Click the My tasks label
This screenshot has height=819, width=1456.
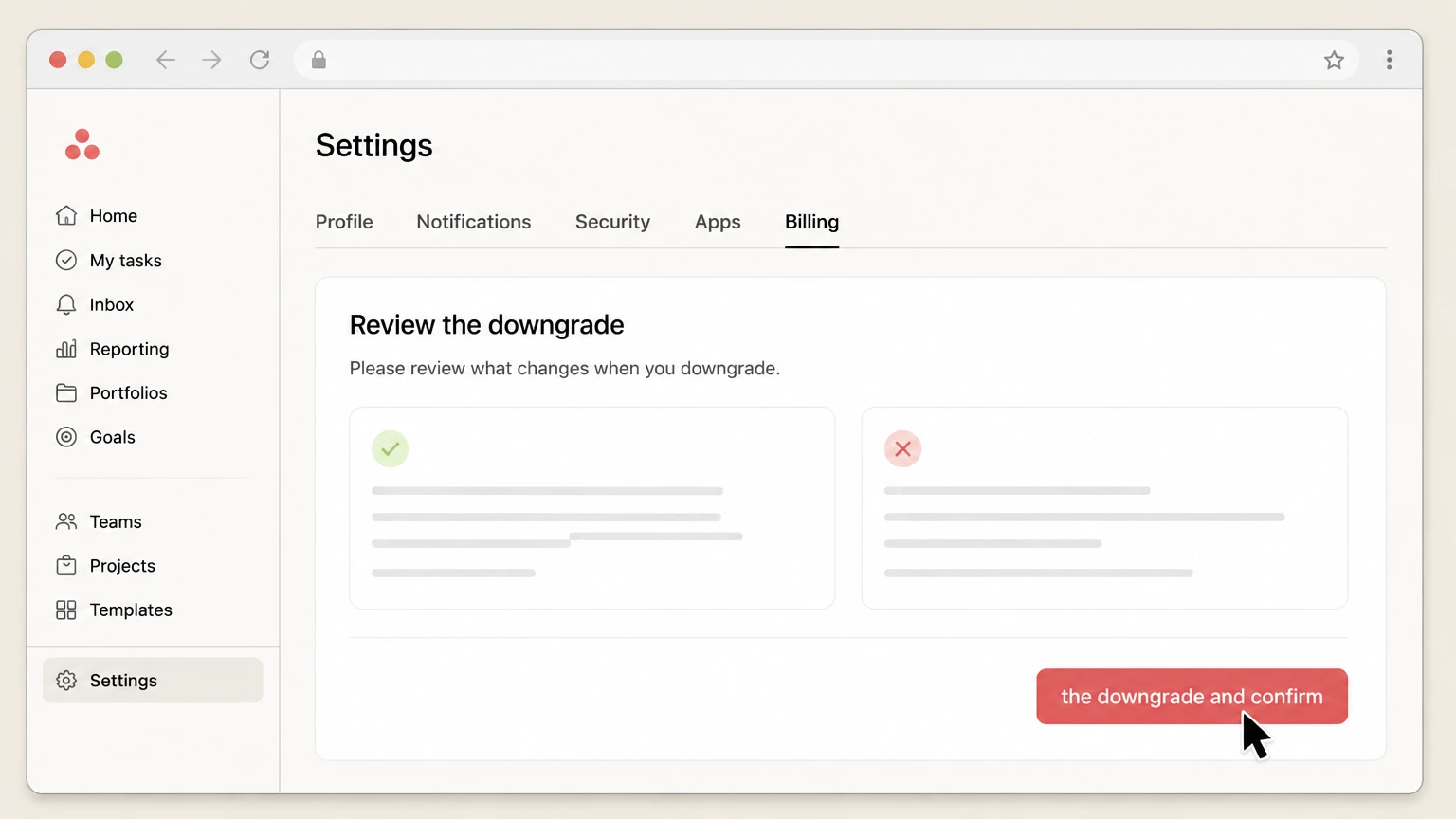(x=126, y=261)
